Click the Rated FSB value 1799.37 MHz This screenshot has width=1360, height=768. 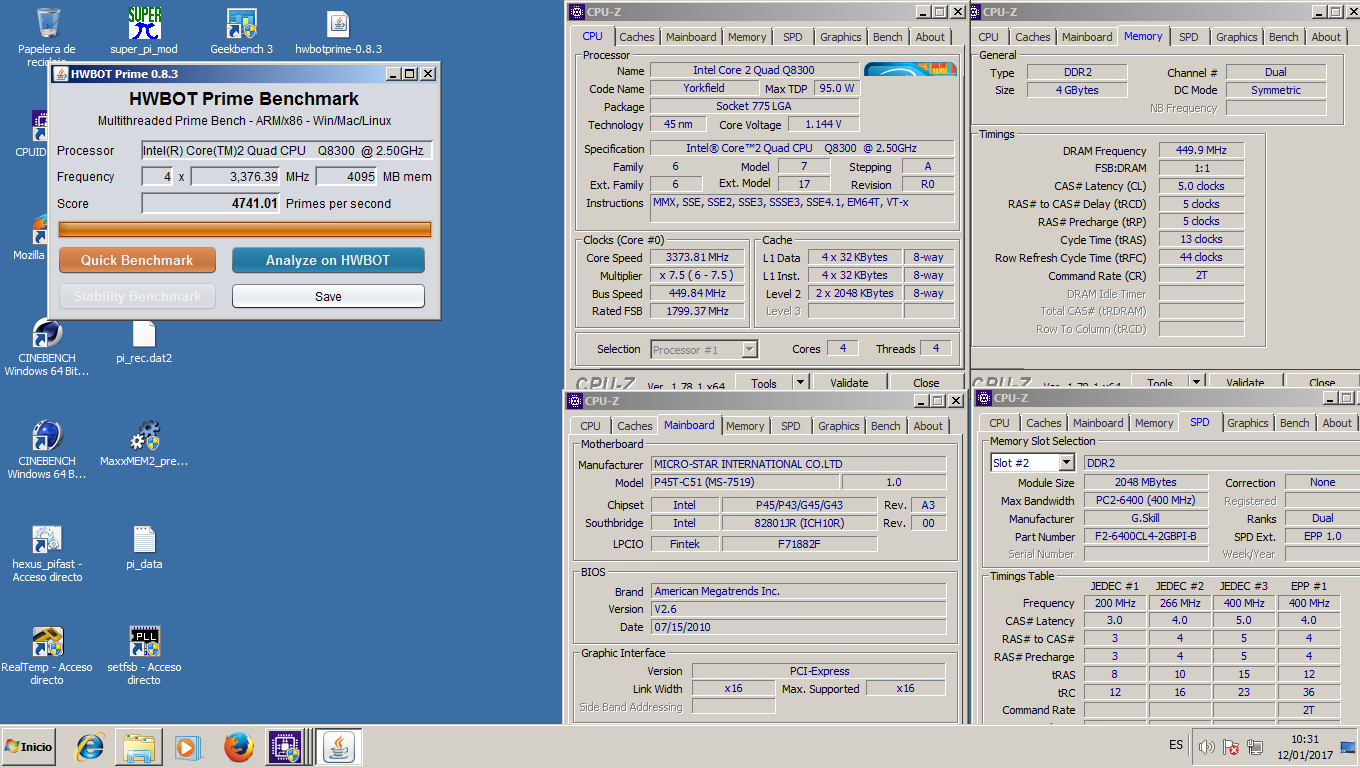click(698, 311)
